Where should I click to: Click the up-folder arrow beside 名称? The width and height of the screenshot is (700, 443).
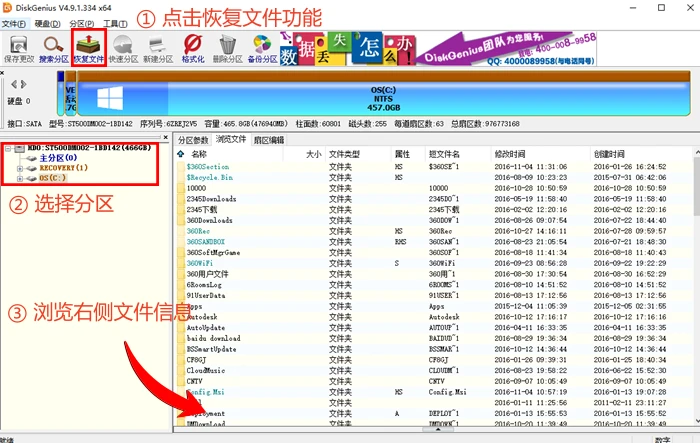pyautogui.click(x=183, y=154)
